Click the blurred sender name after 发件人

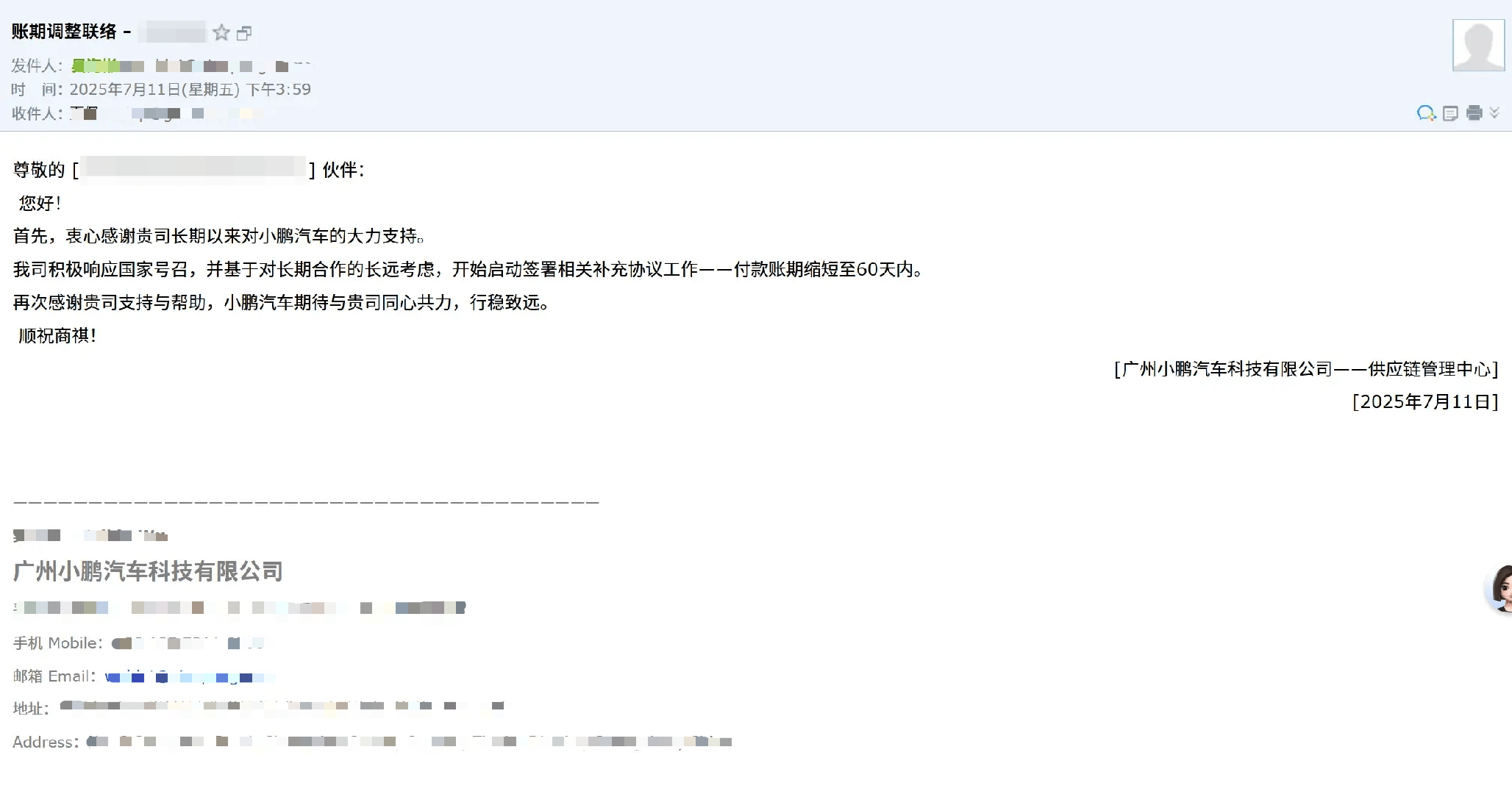pyautogui.click(x=191, y=66)
